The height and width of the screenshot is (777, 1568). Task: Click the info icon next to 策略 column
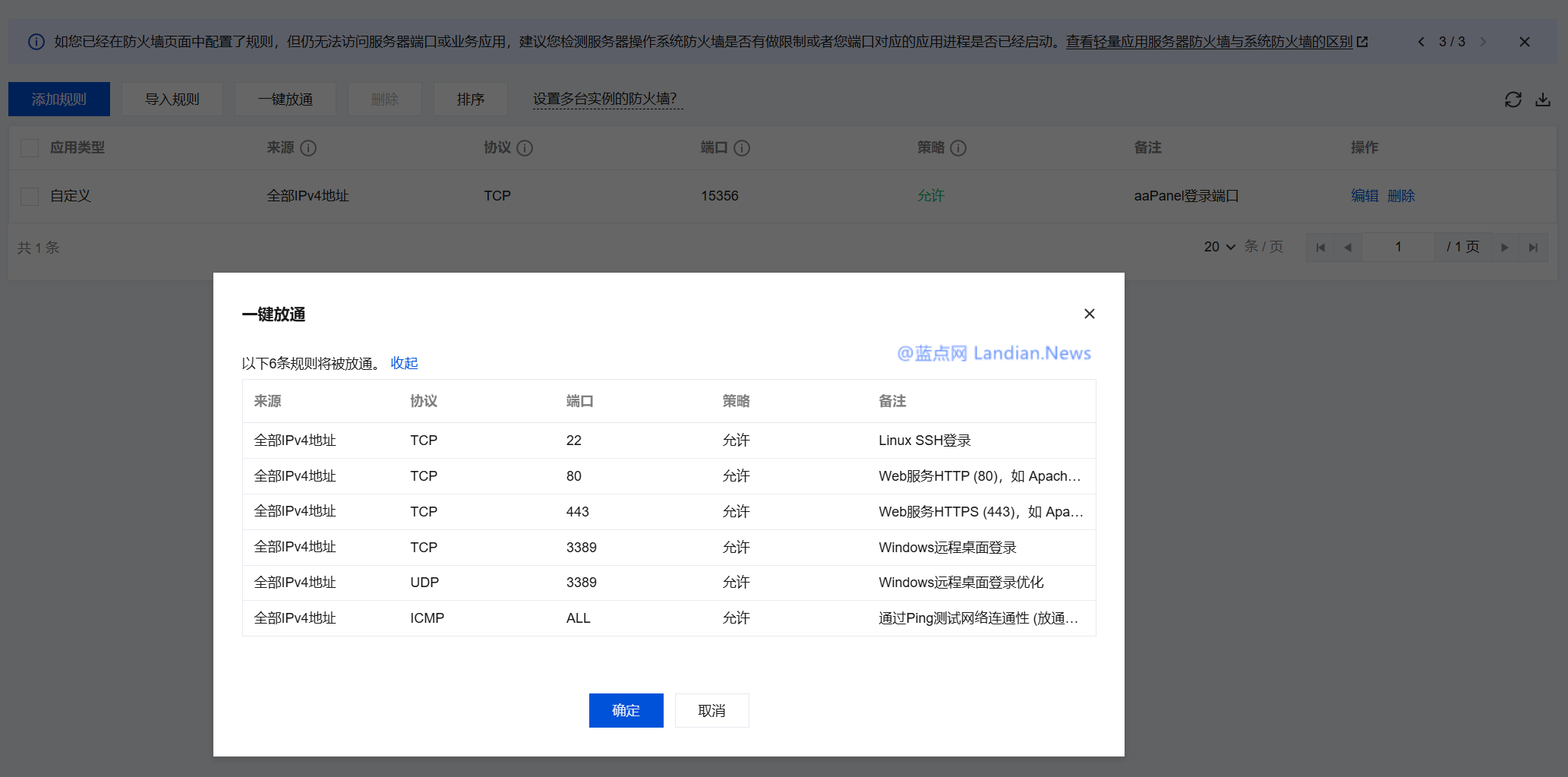958,148
